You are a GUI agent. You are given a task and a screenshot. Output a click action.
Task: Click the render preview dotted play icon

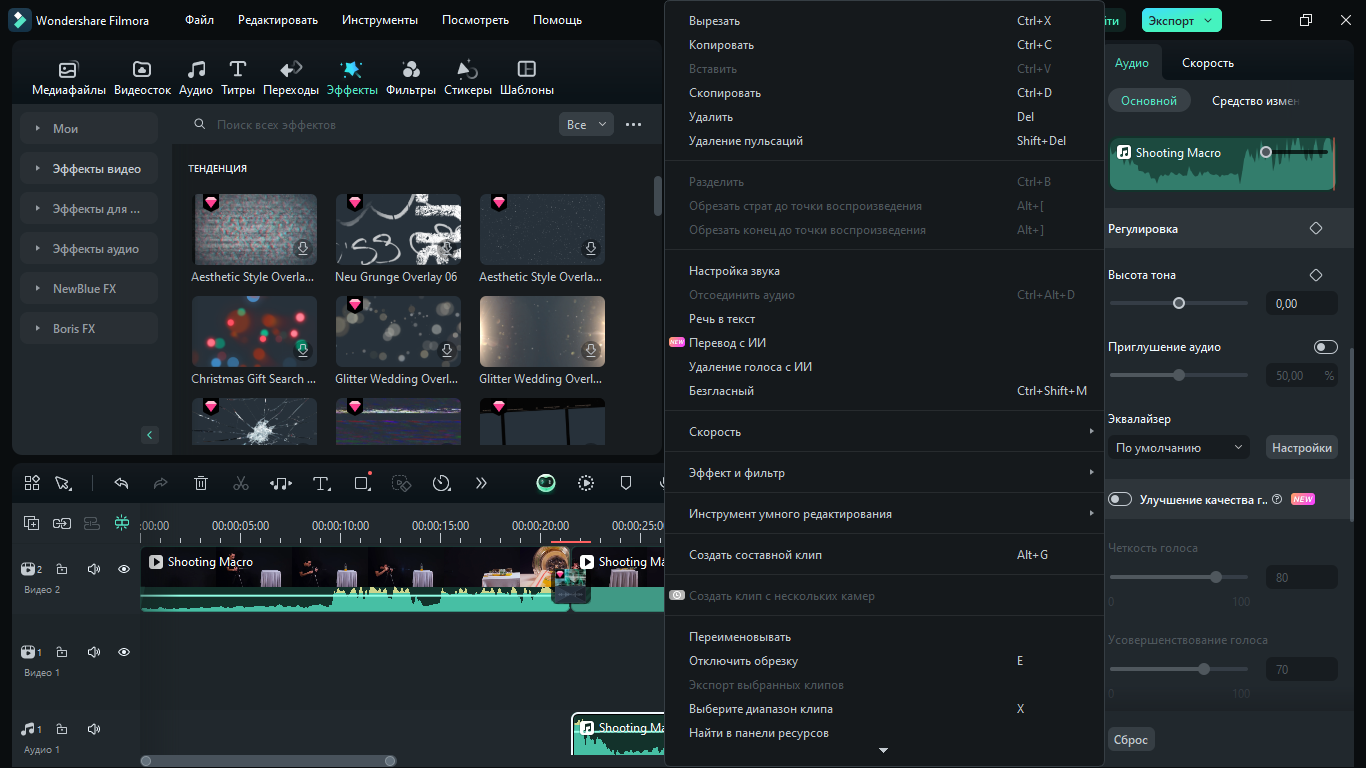point(586,483)
